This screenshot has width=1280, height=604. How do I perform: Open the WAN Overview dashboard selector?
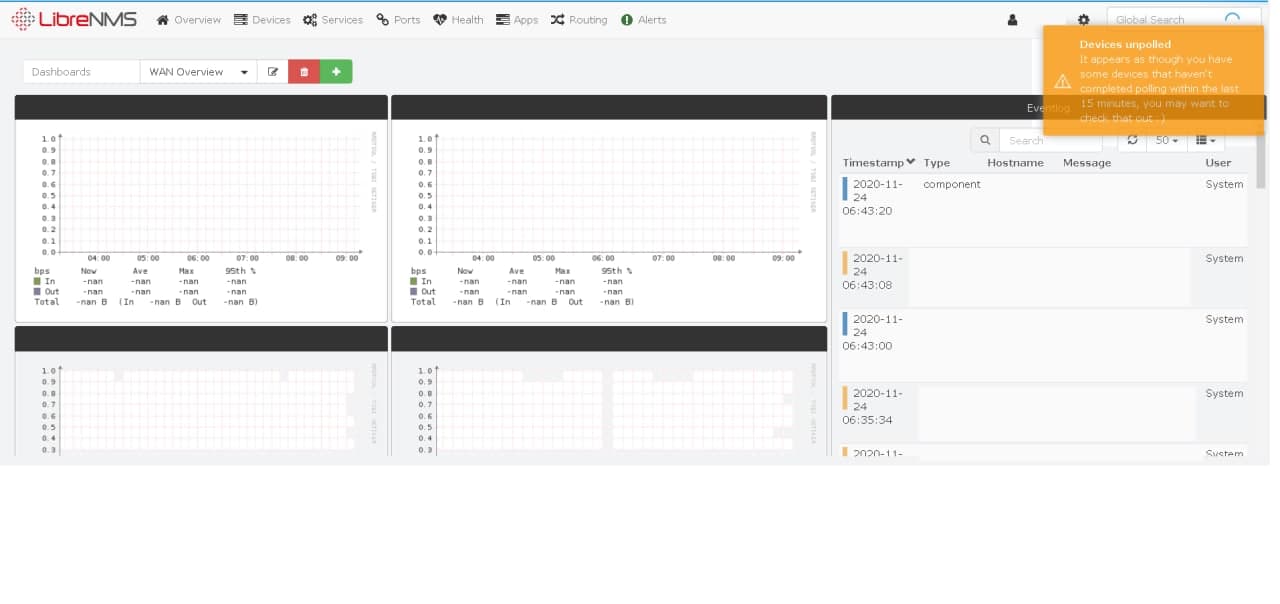(196, 71)
